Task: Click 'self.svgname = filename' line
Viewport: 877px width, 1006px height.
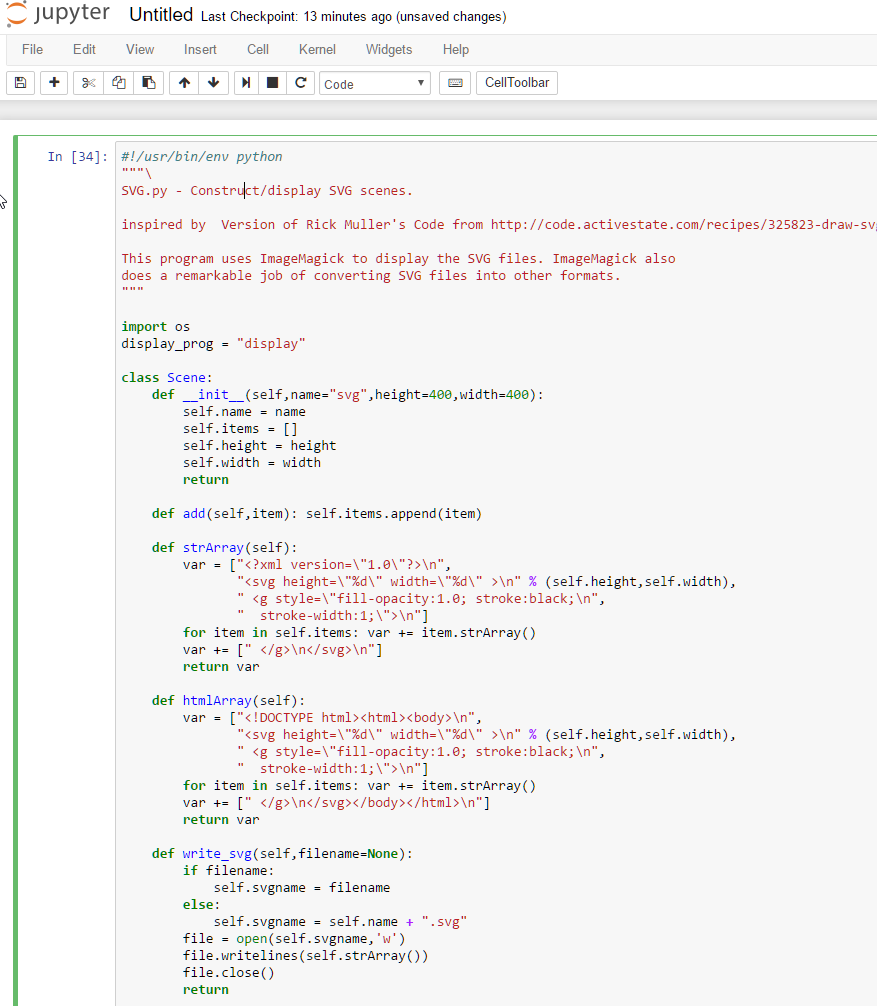Action: pyautogui.click(x=302, y=888)
